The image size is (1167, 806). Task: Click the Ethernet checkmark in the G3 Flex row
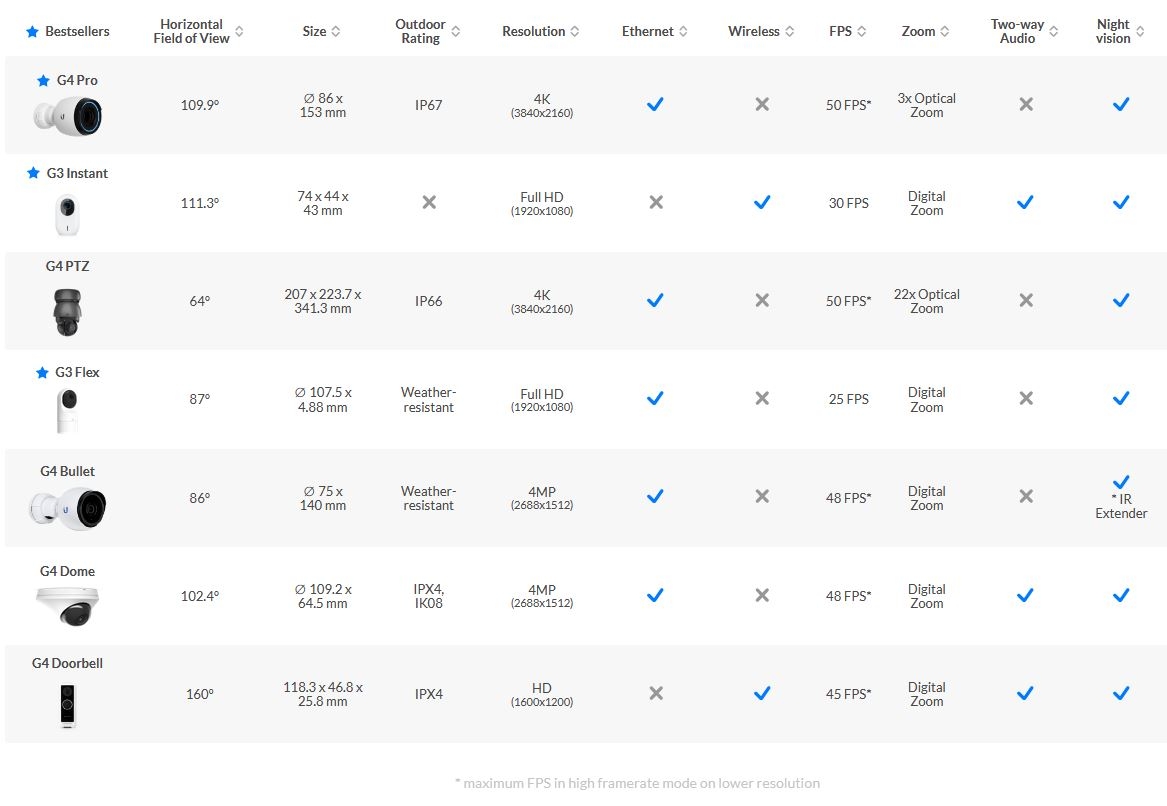click(655, 399)
